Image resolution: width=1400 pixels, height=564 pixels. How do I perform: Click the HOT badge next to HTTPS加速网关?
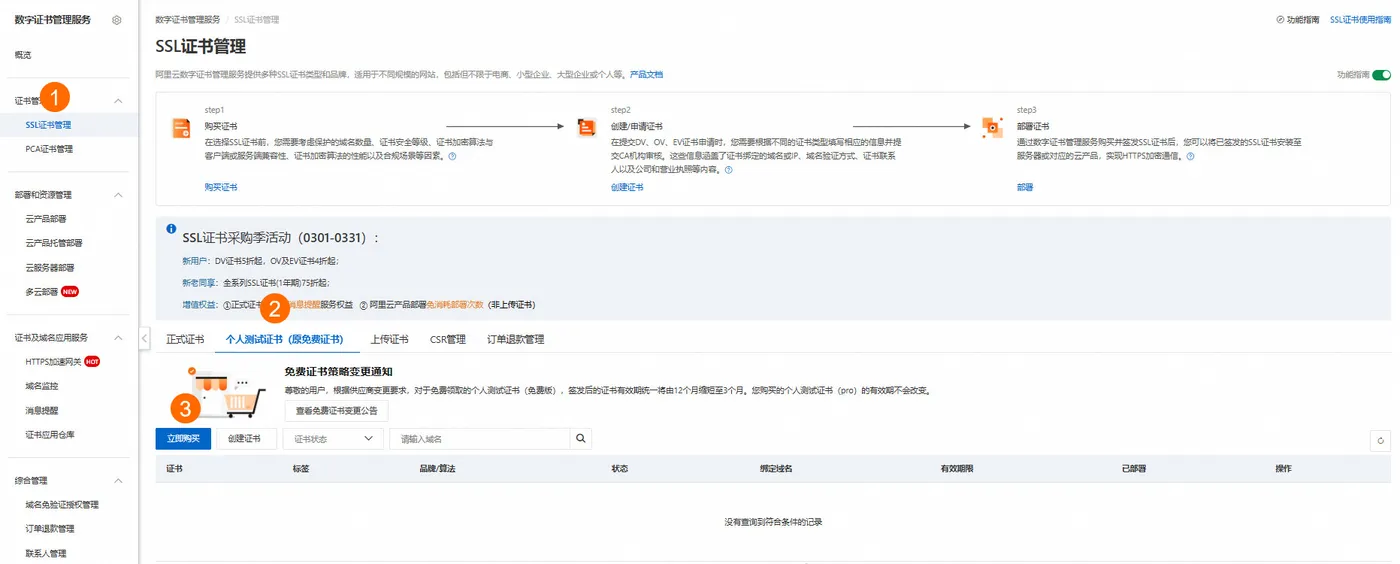click(x=92, y=362)
